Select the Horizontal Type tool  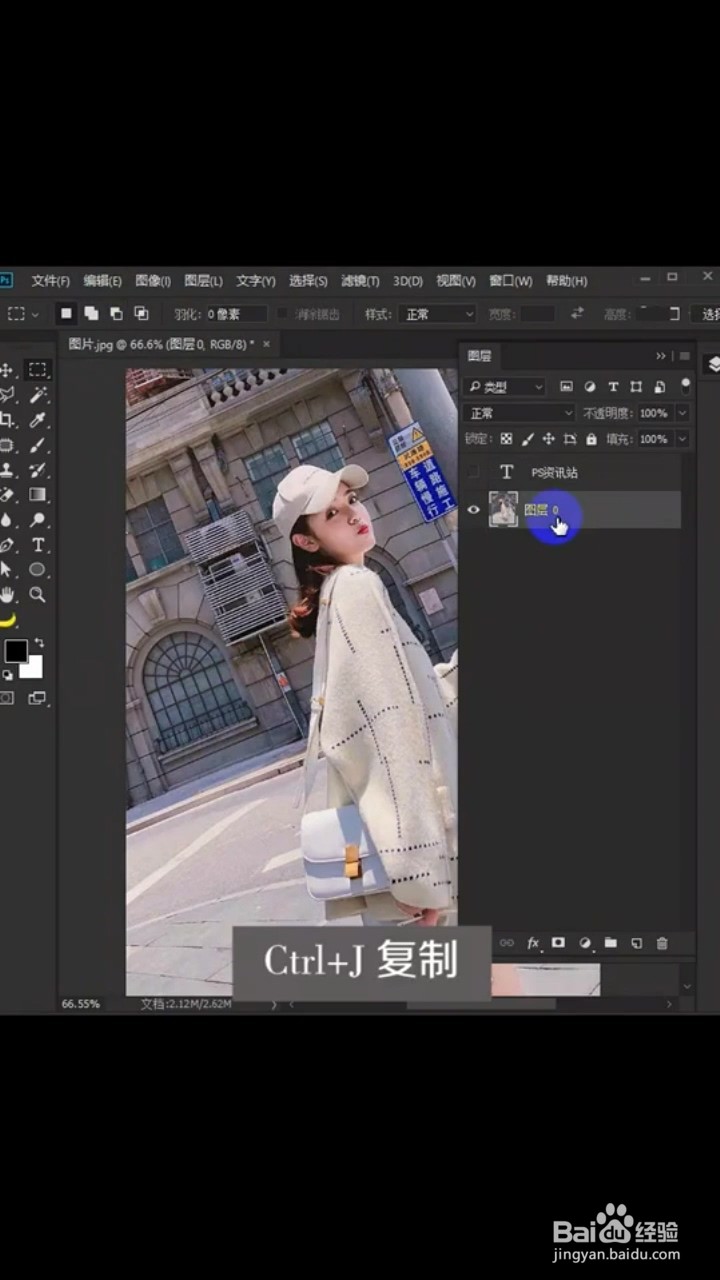coord(38,545)
